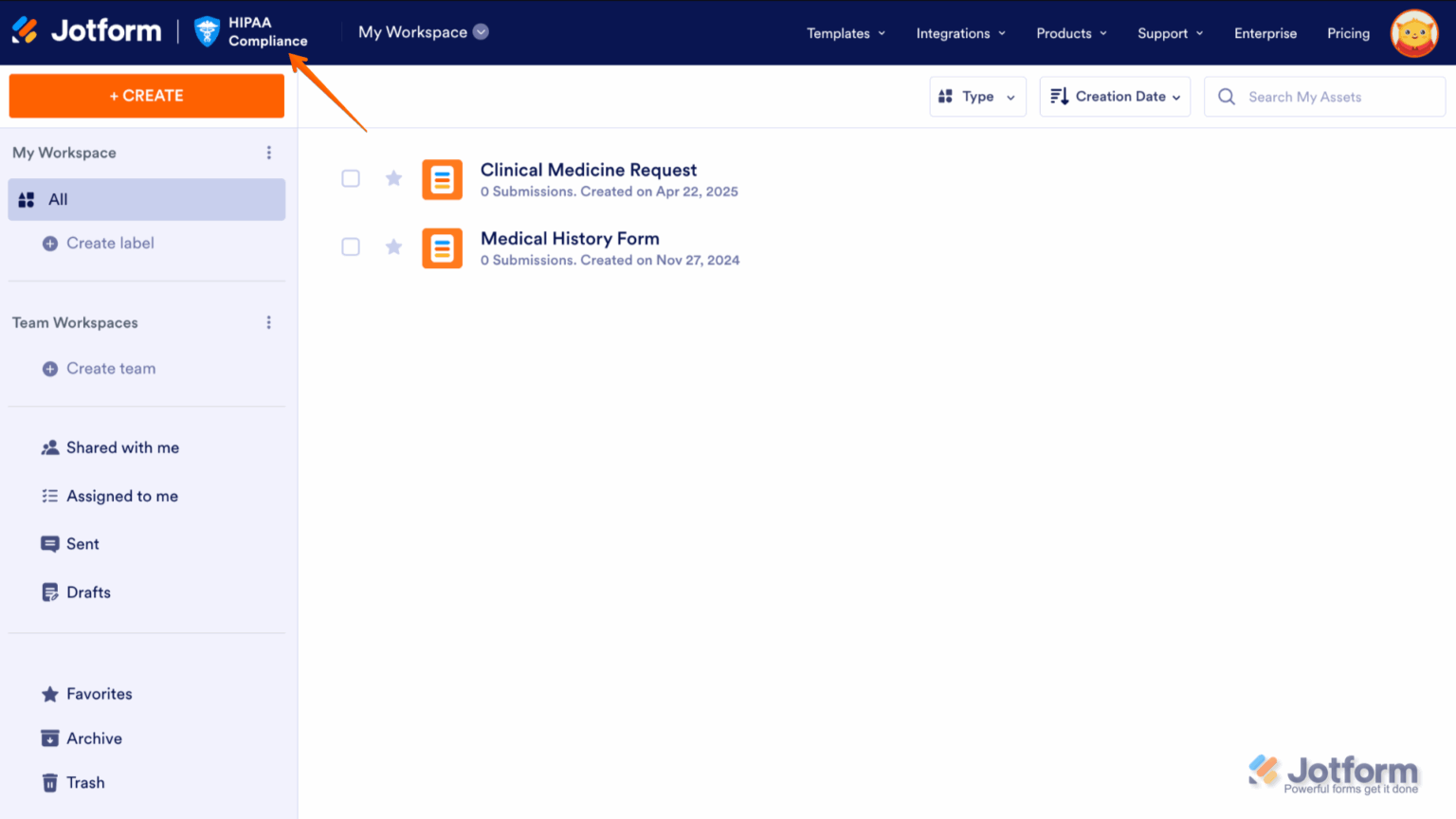Open the Sent section
The width and height of the screenshot is (1456, 819).
pyautogui.click(x=82, y=543)
